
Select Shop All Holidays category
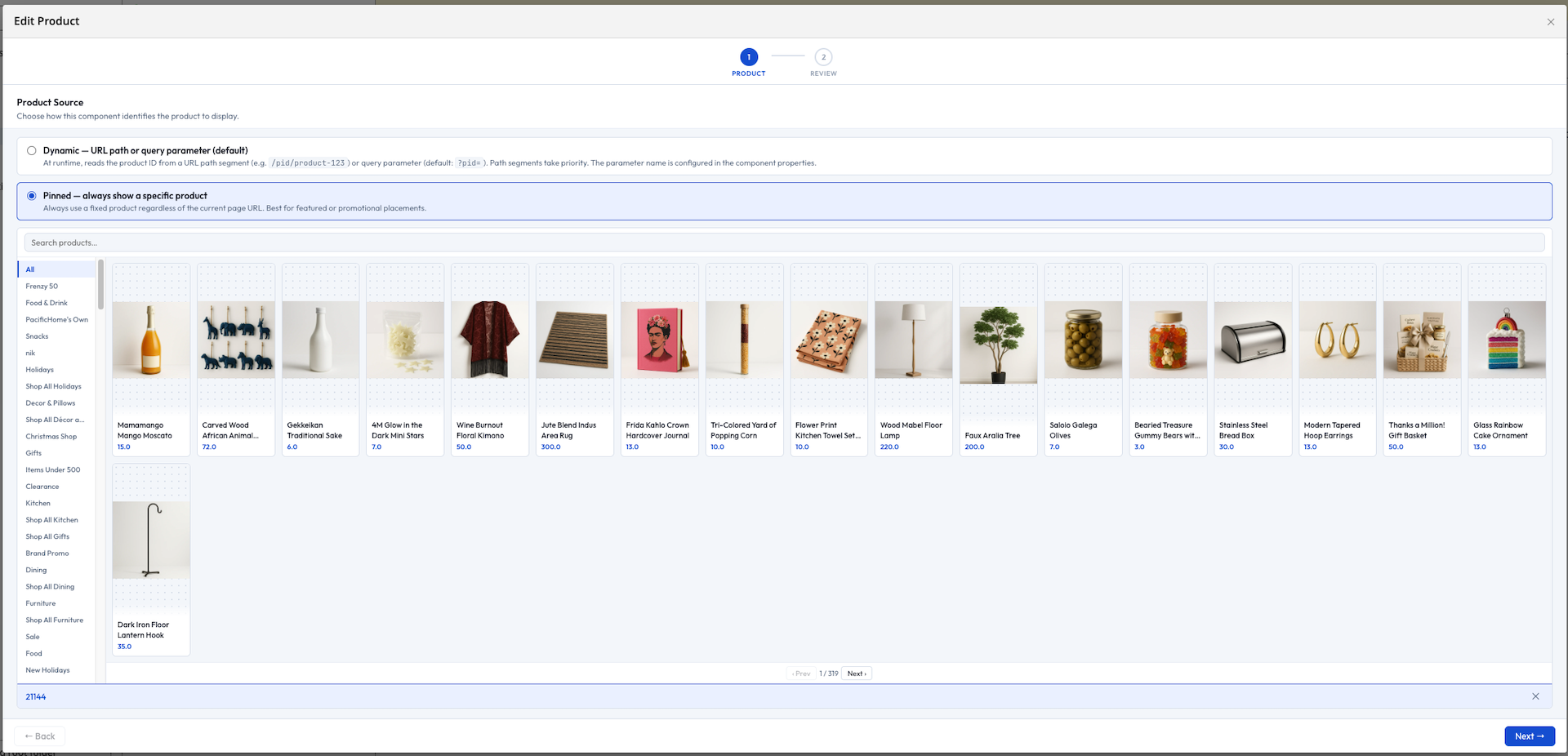point(56,387)
